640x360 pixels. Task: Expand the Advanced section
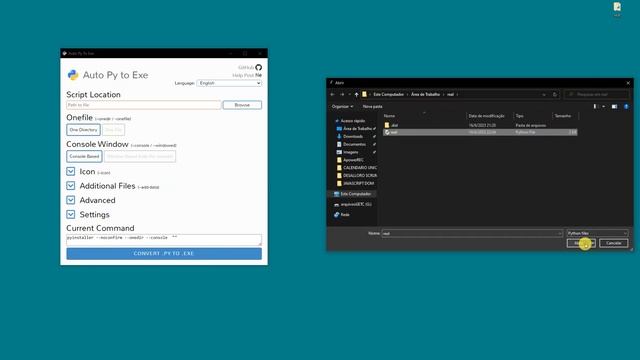[x=71, y=200]
